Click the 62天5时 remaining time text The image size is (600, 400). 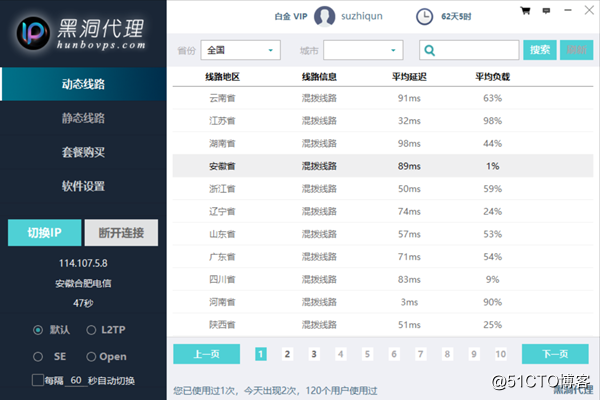point(456,16)
